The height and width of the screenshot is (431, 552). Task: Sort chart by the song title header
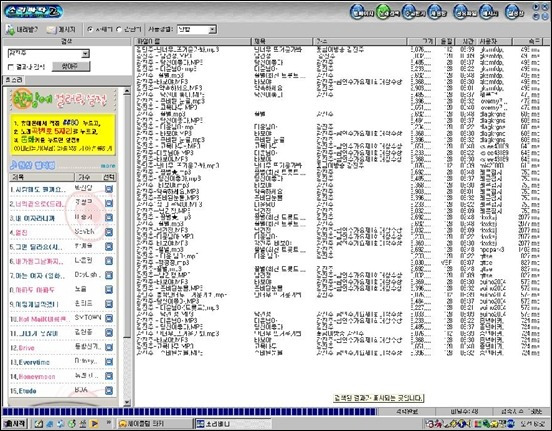[42, 177]
